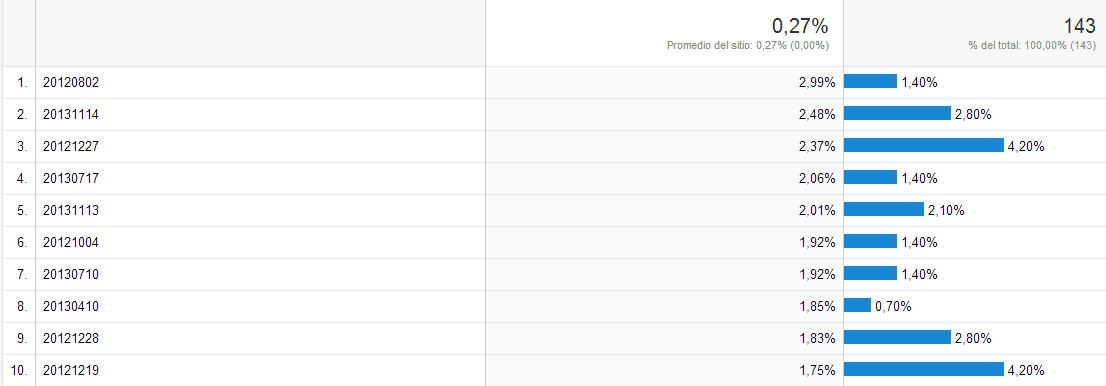
Task: Select the 0,27% average summary figure
Action: (x=800, y=26)
